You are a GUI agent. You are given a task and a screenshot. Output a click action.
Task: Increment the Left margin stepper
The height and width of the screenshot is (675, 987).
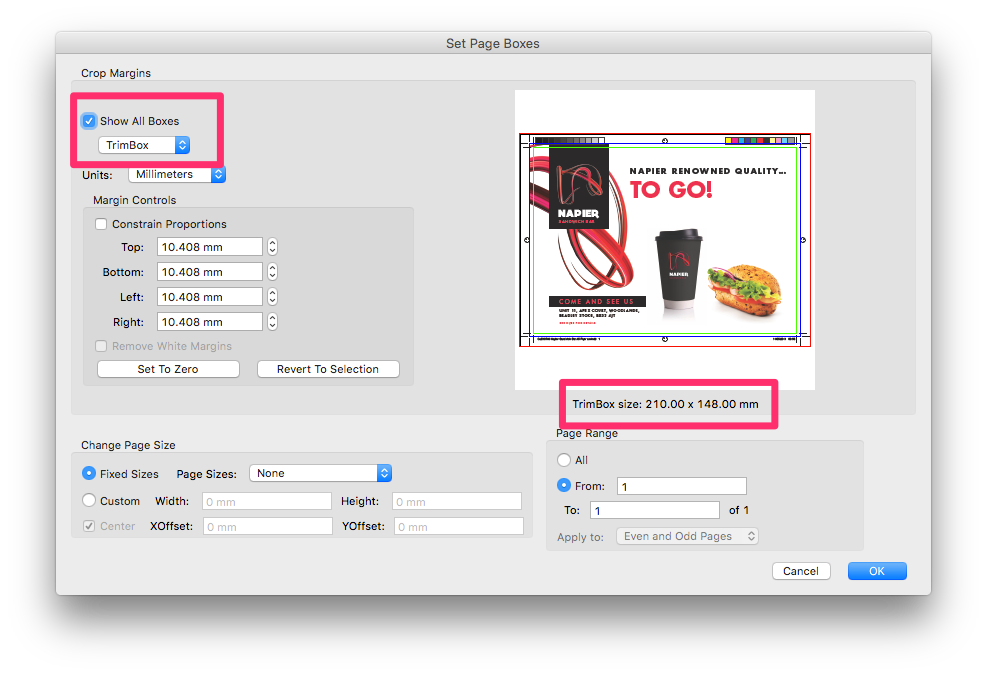point(271,292)
